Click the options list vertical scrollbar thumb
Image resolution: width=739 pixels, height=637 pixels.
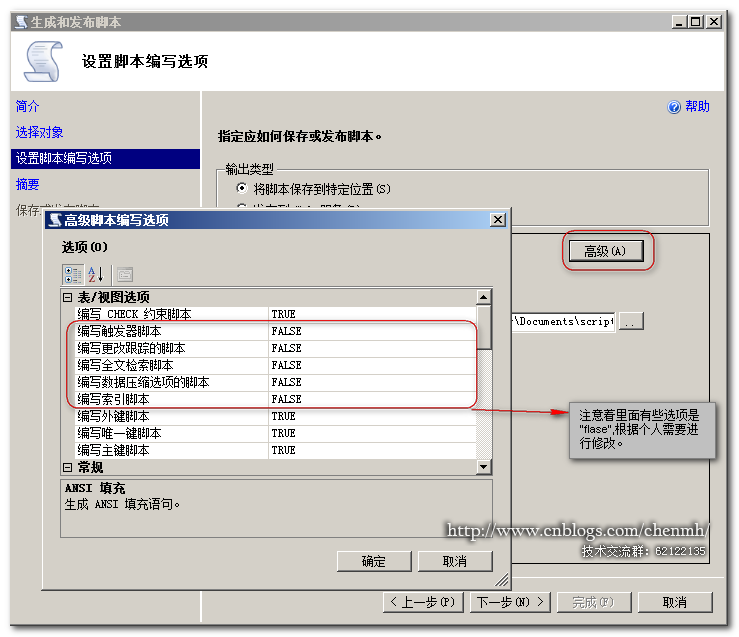[x=484, y=326]
